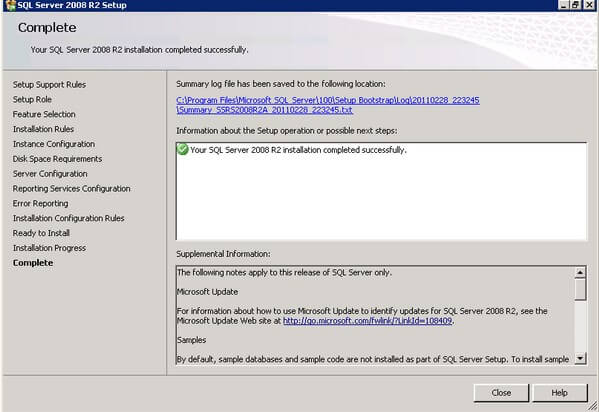Click the 'Complete' page heading
The height and width of the screenshot is (412, 599).
[x=47, y=28]
